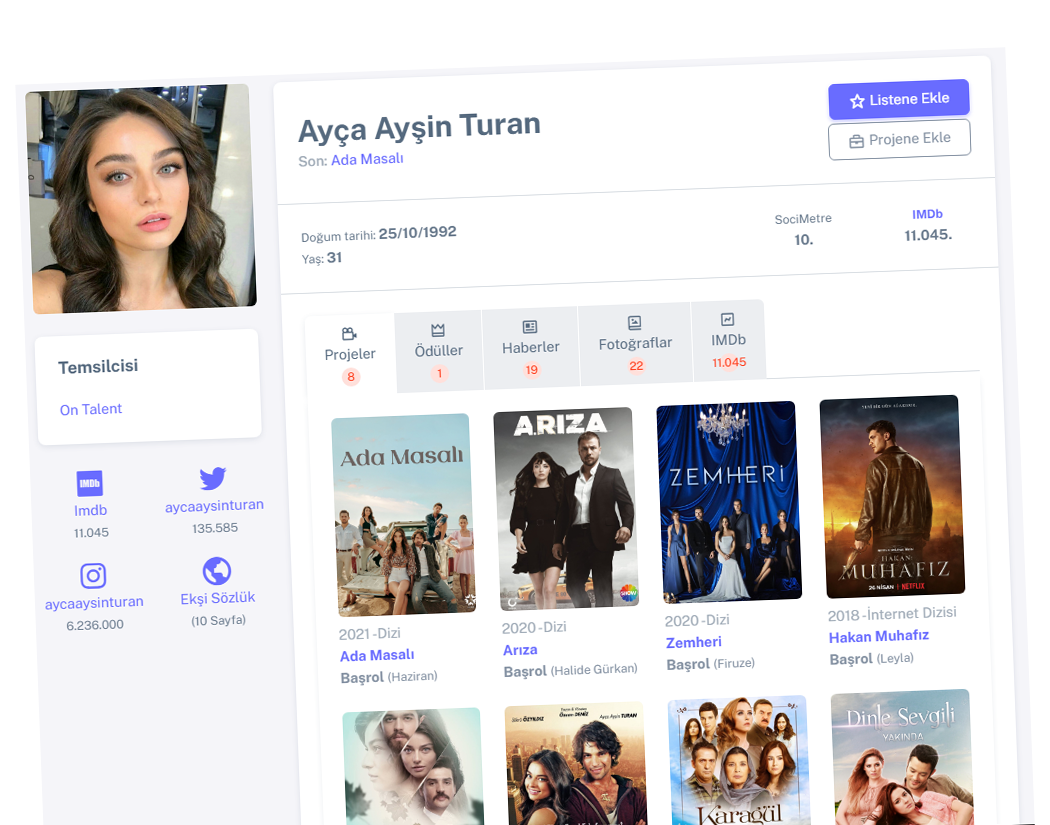The height and width of the screenshot is (825, 1050).
Task: Click the Zemheri poster thumbnail
Action: pyautogui.click(x=728, y=502)
